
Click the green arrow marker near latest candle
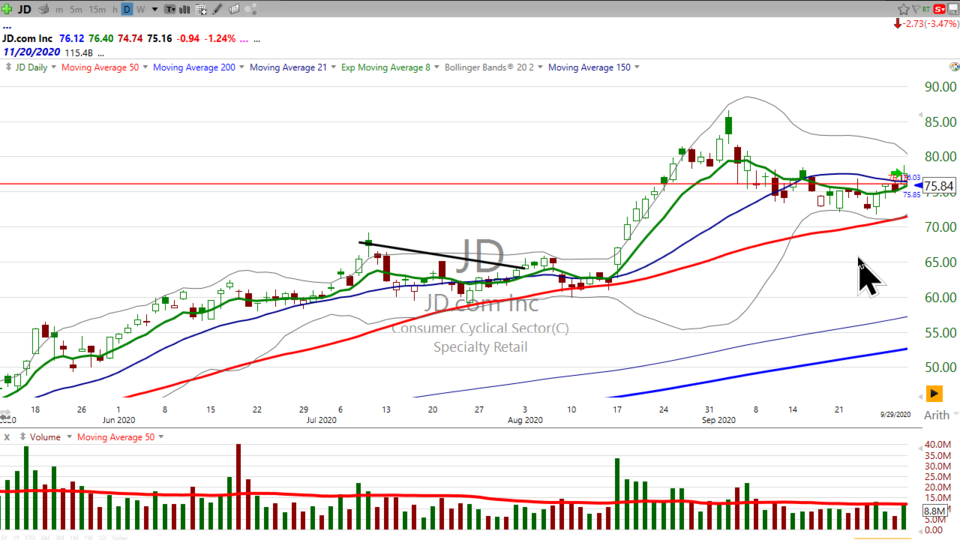coord(896,173)
